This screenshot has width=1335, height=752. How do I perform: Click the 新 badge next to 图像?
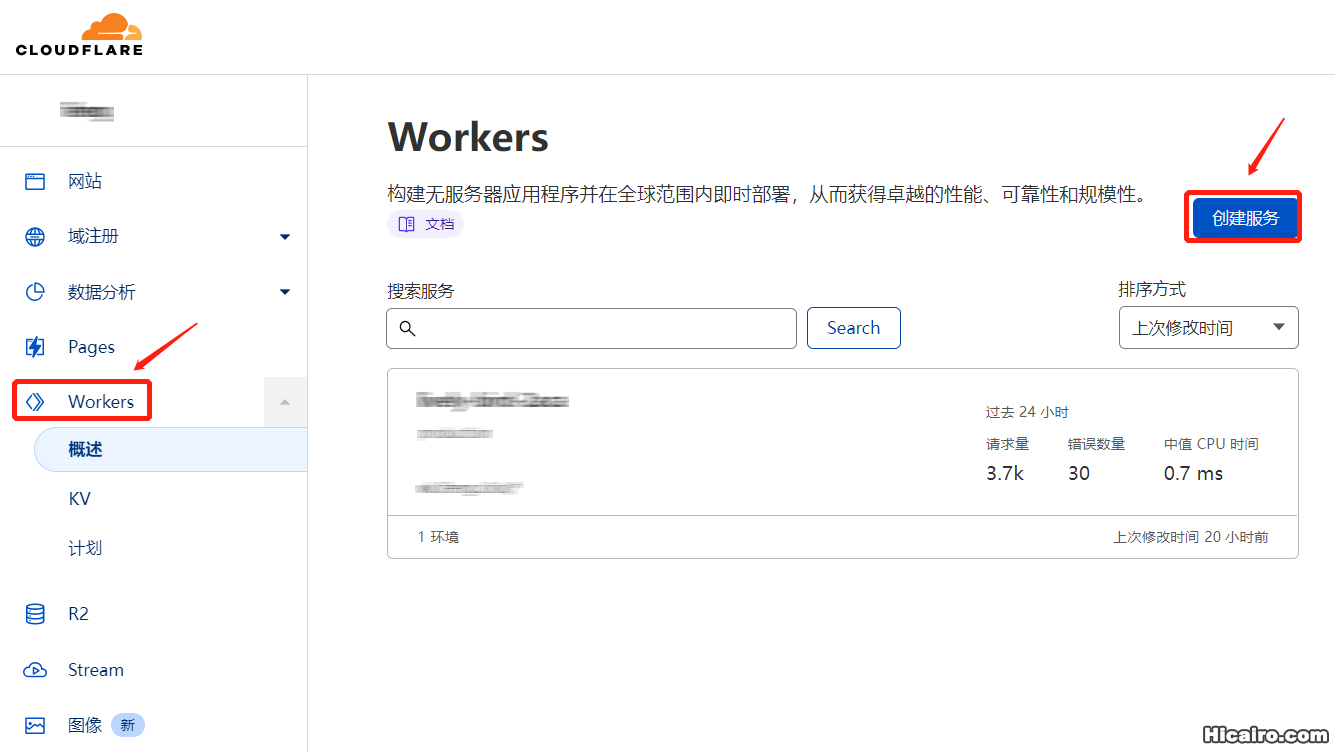[x=128, y=726]
